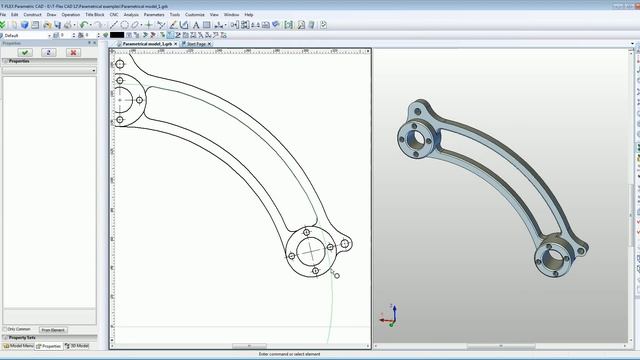Close the Properties panel with its X

click(x=95, y=43)
